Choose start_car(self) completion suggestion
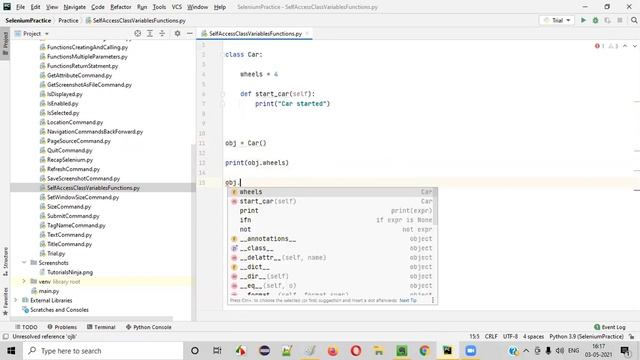Image resolution: width=640 pixels, height=360 pixels. click(x=331, y=201)
